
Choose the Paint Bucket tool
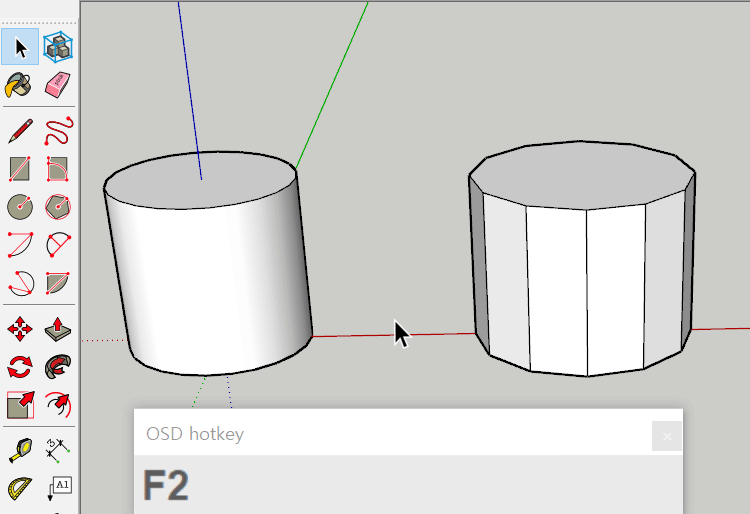click(20, 85)
